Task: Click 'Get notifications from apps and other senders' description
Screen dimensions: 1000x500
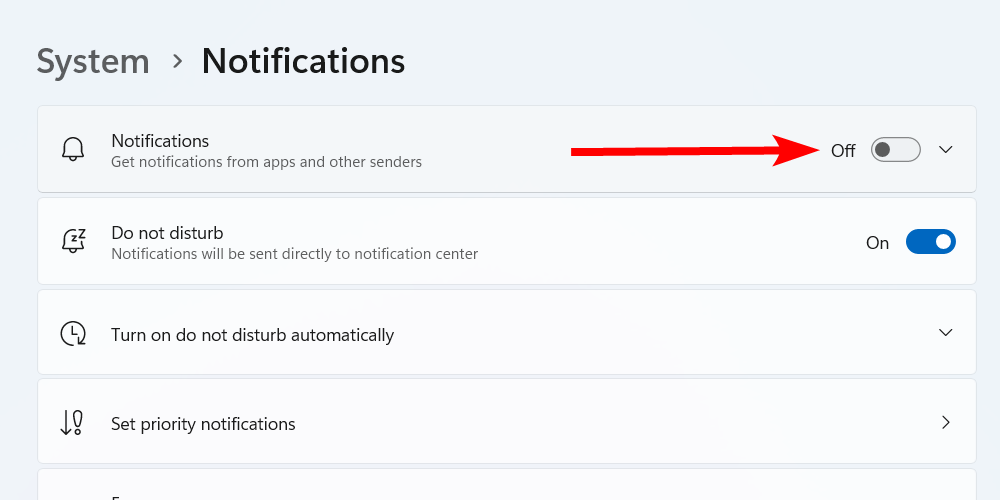Action: pyautogui.click(x=266, y=162)
